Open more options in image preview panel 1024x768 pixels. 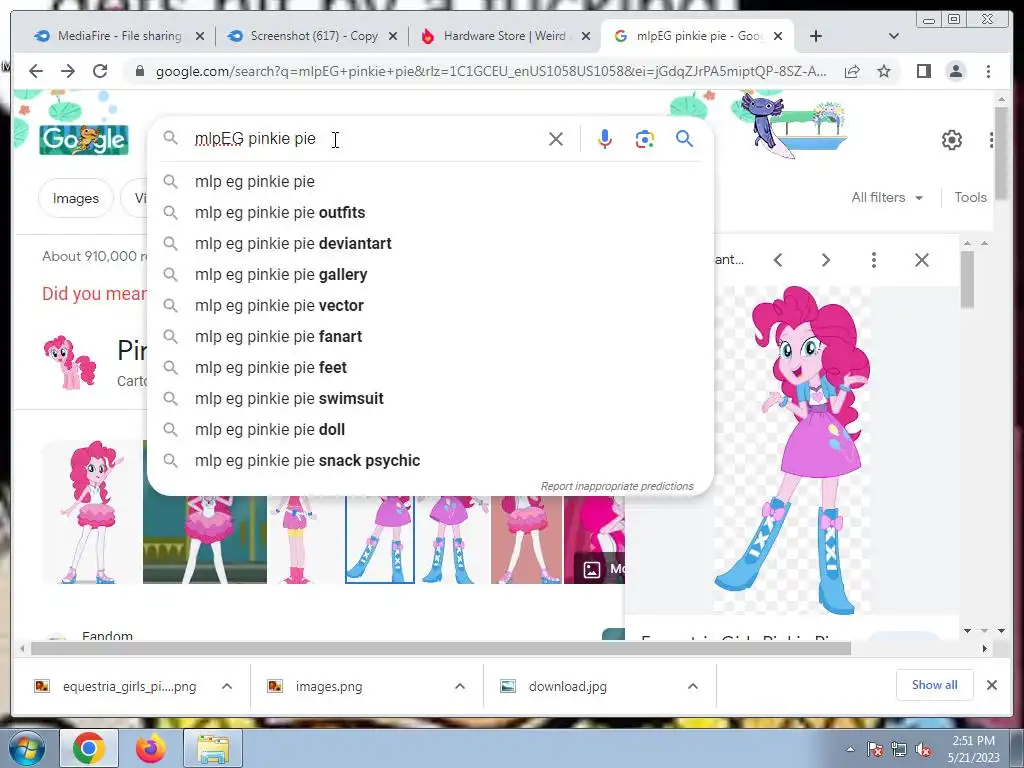[874, 260]
